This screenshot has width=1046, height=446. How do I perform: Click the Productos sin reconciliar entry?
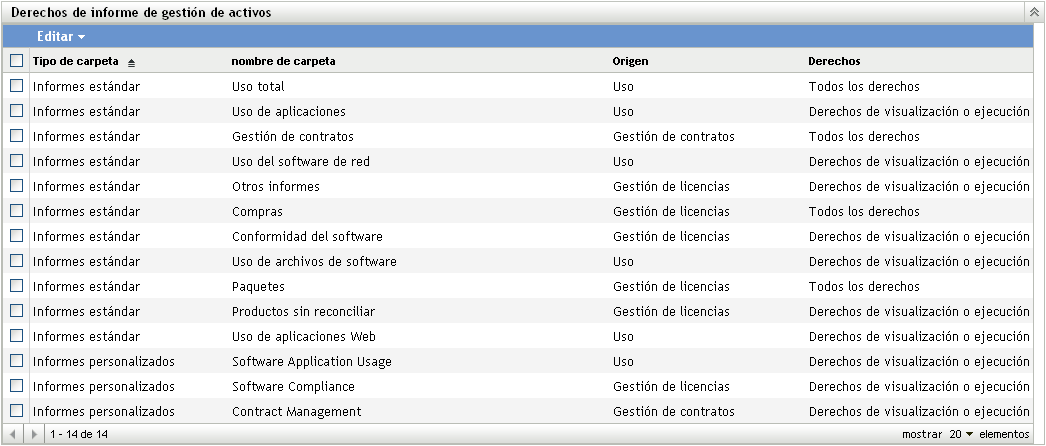(x=303, y=311)
